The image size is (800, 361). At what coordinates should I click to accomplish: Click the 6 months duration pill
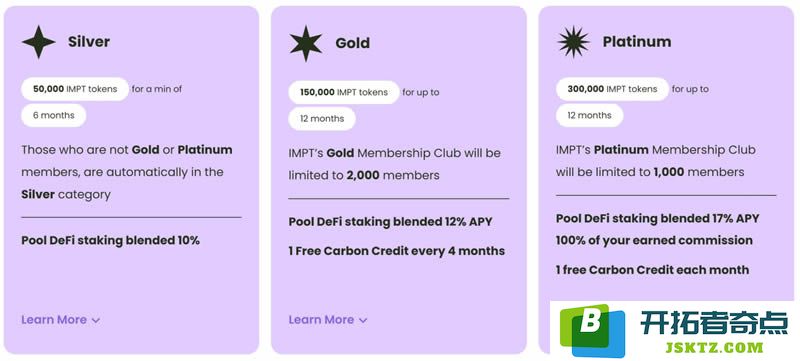tap(54, 116)
